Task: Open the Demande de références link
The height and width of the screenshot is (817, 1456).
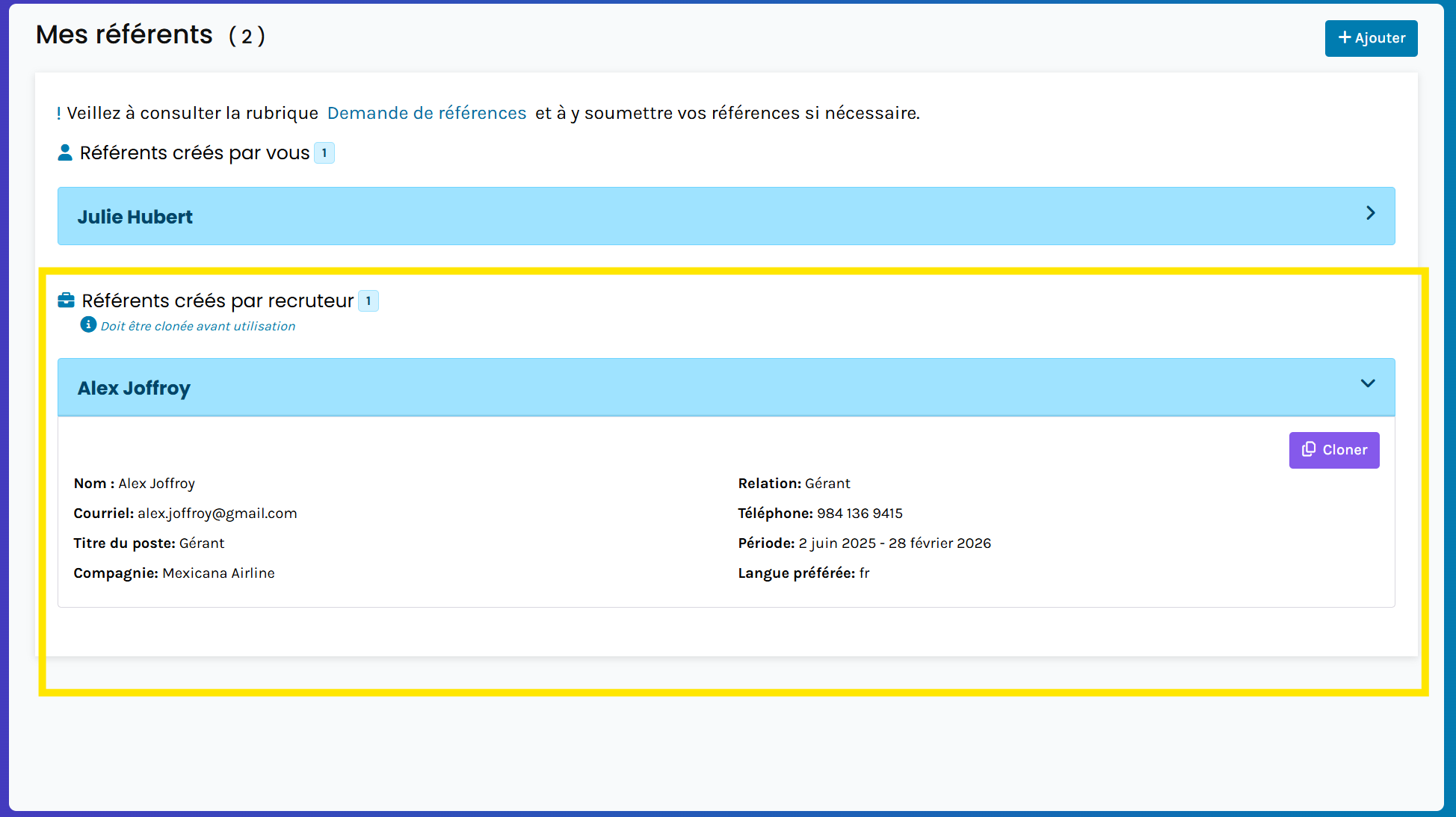Action: 427,113
